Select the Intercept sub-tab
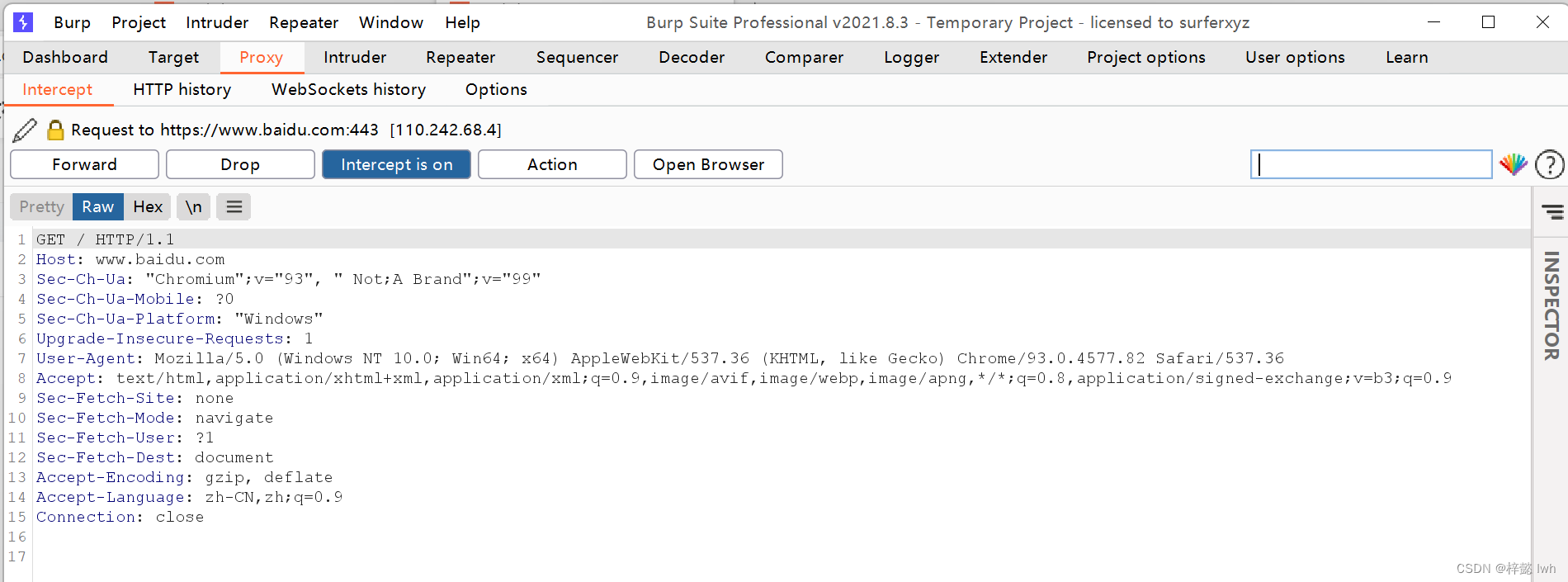The width and height of the screenshot is (1568, 582). pos(58,89)
